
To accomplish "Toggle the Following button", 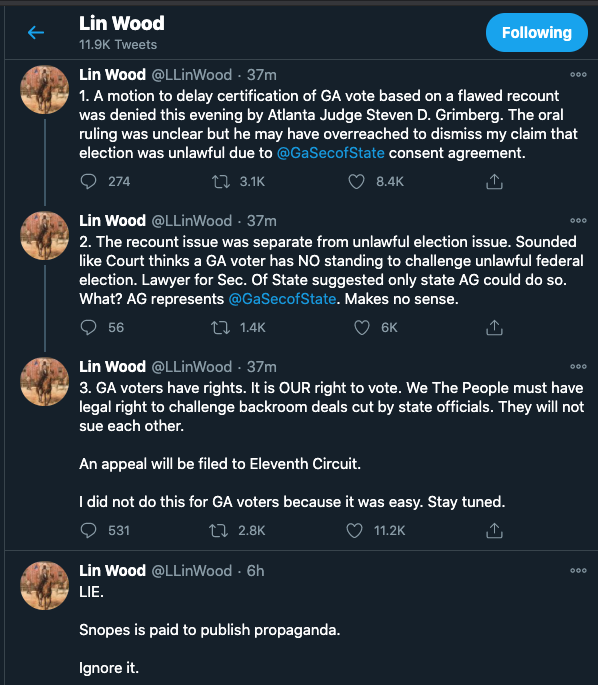I will [536, 32].
